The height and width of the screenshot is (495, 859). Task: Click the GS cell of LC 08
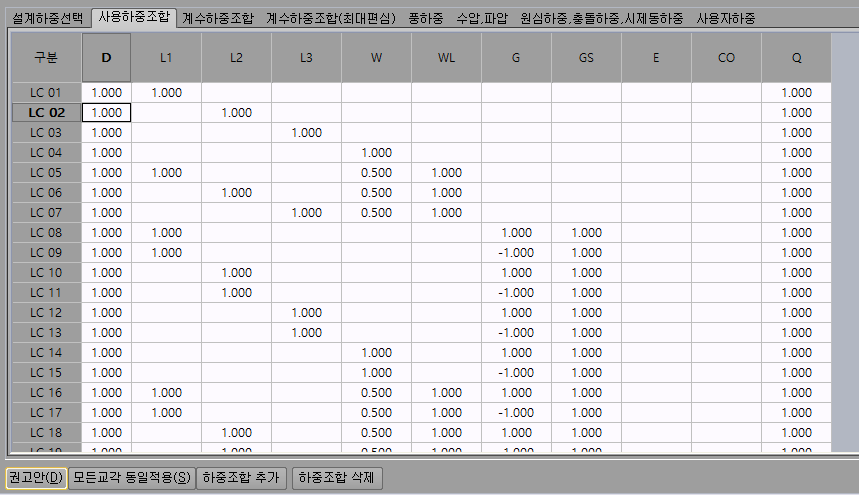coord(586,233)
